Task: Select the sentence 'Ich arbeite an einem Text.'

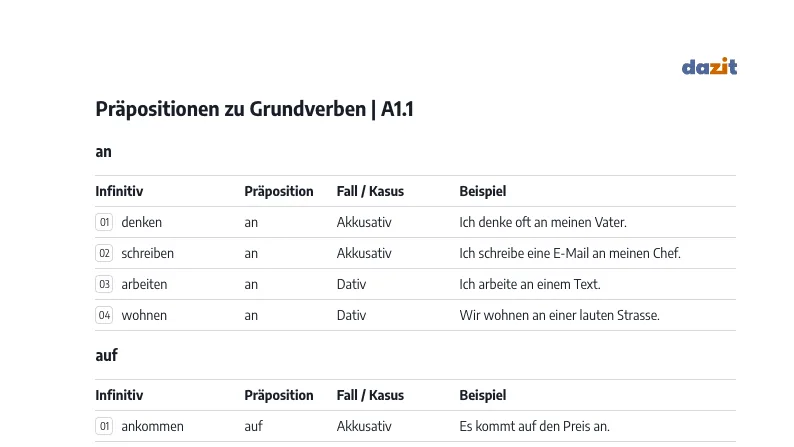Action: point(530,284)
